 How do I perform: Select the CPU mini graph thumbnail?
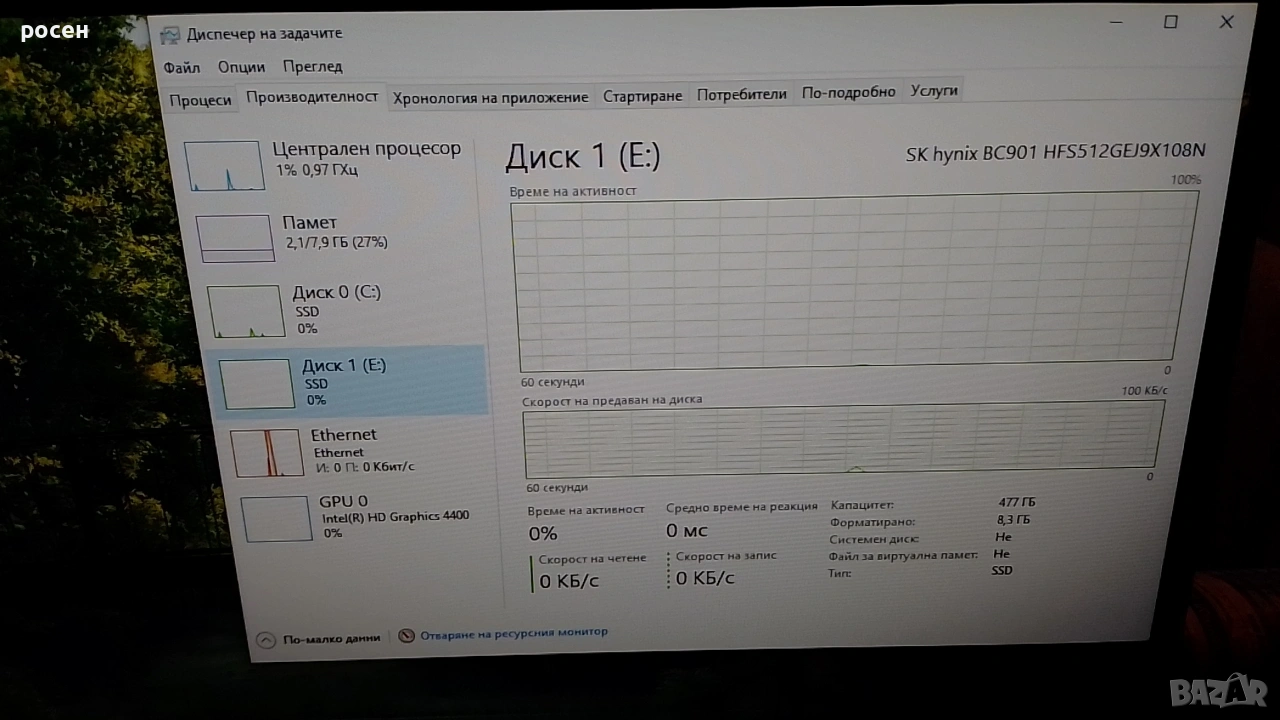click(224, 166)
